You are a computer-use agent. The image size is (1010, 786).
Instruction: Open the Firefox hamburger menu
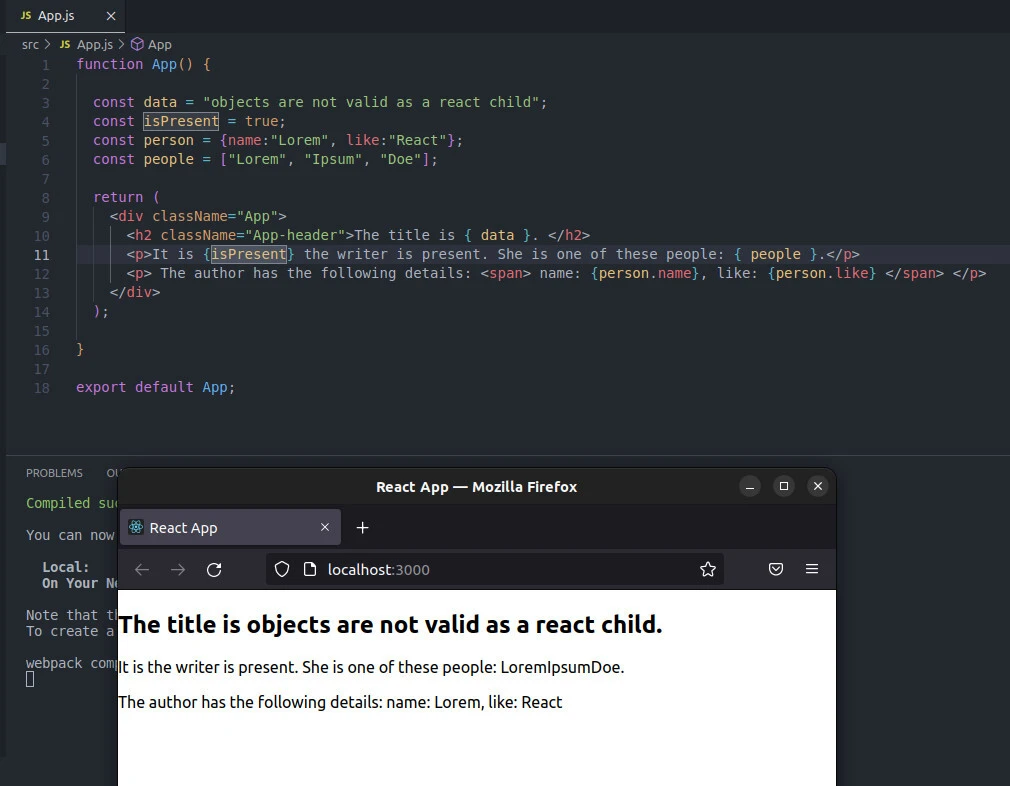[812, 570]
